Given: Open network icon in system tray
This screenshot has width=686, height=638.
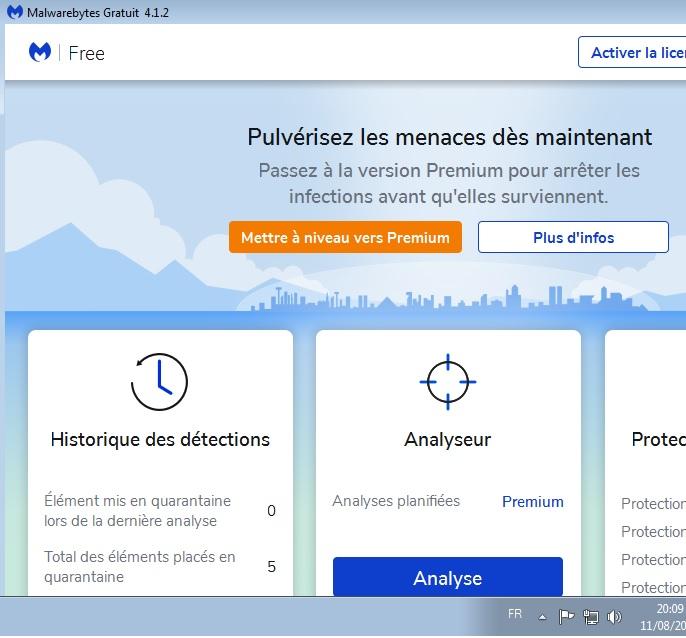Looking at the screenshot, I should (591, 617).
